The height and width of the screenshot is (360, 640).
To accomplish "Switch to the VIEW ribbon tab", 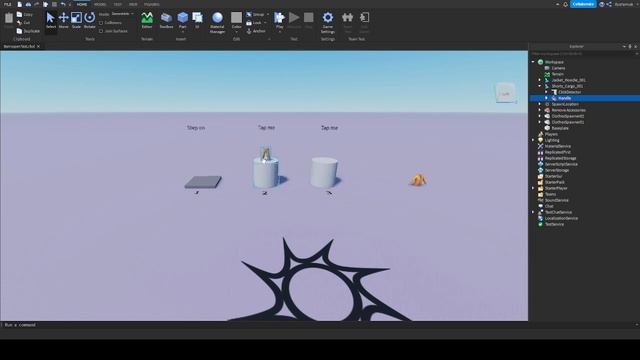I will click(x=133, y=4).
